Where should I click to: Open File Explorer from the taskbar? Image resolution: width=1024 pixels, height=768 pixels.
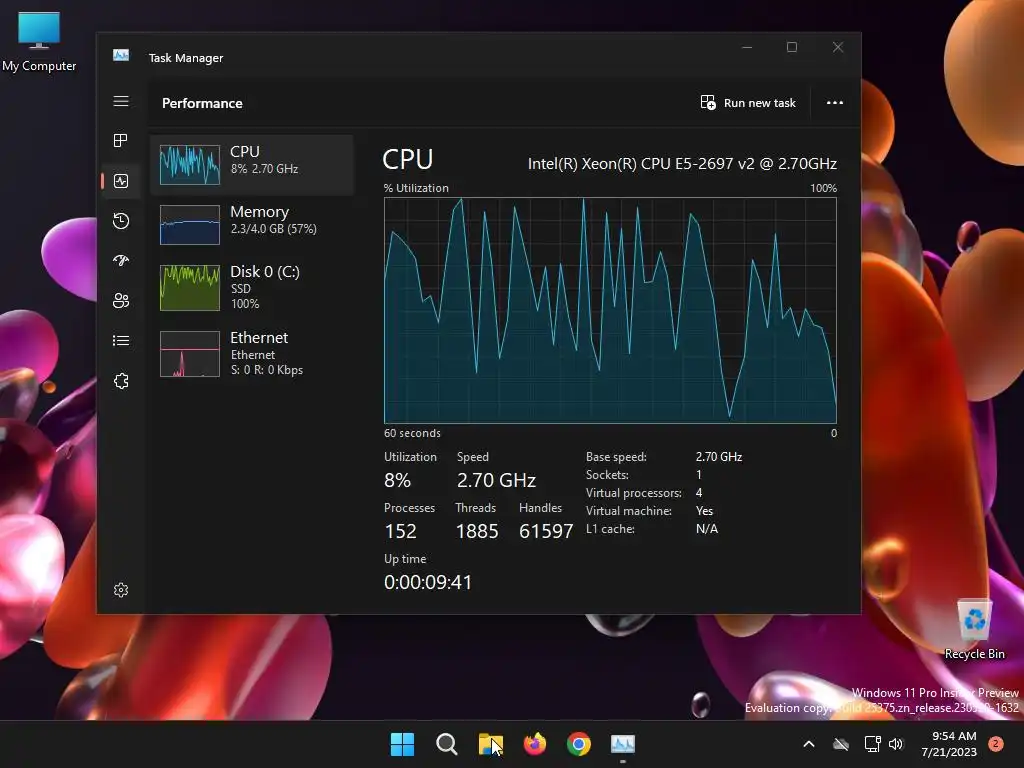pos(490,744)
